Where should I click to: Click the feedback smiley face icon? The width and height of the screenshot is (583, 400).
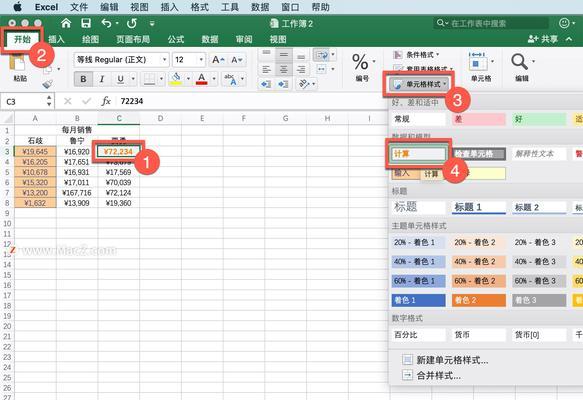pyautogui.click(x=564, y=23)
